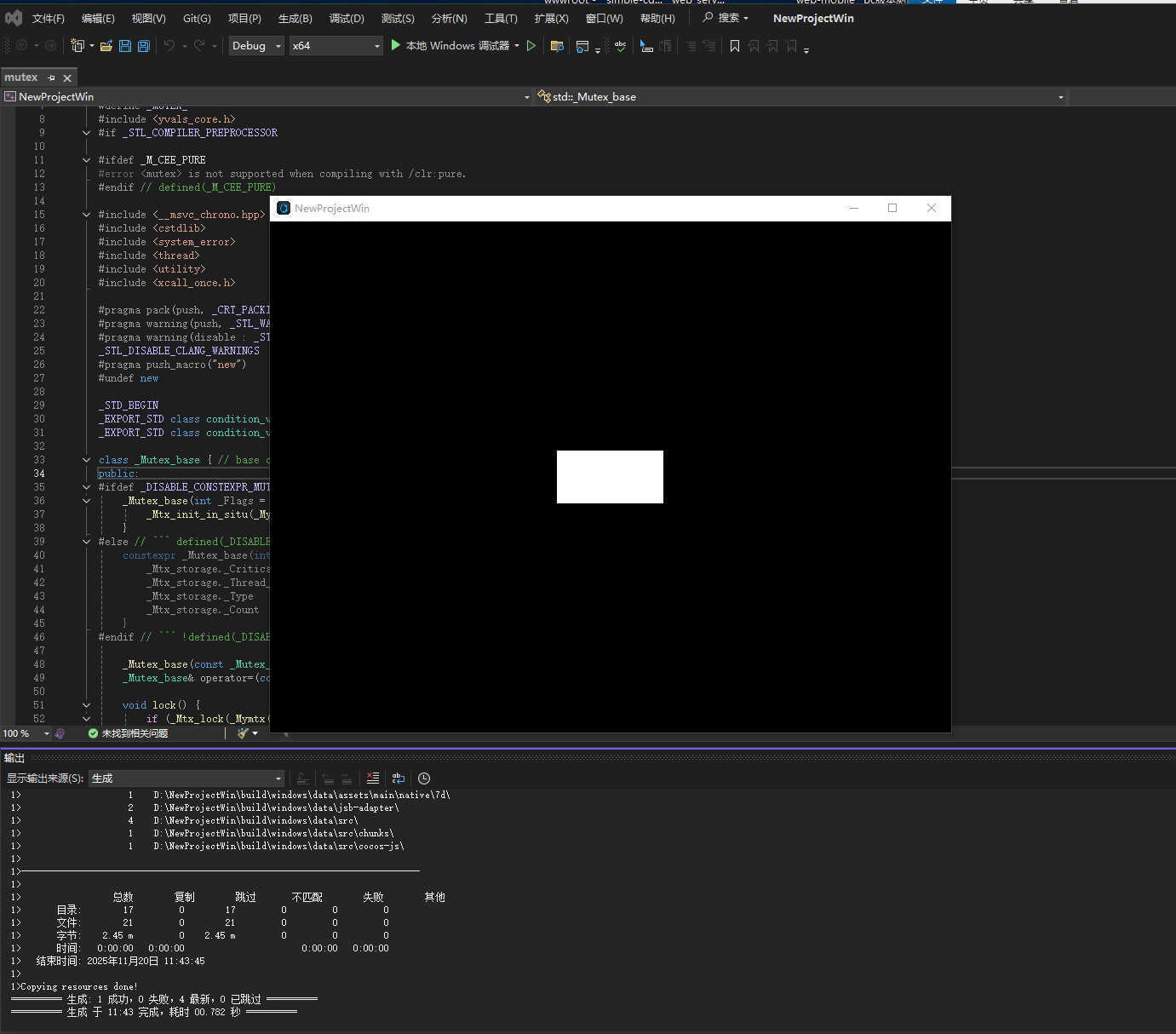The width and height of the screenshot is (1176, 1034).
Task: Click the broom code cleanup icon
Action: click(244, 733)
